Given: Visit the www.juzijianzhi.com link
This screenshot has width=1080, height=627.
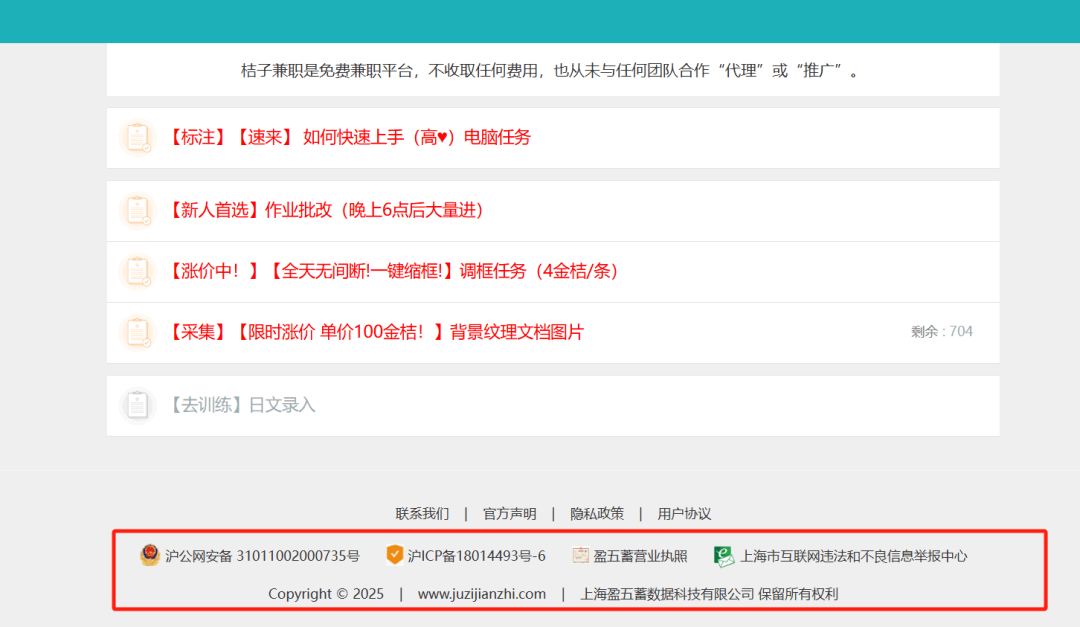Looking at the screenshot, I should click(x=482, y=594).
